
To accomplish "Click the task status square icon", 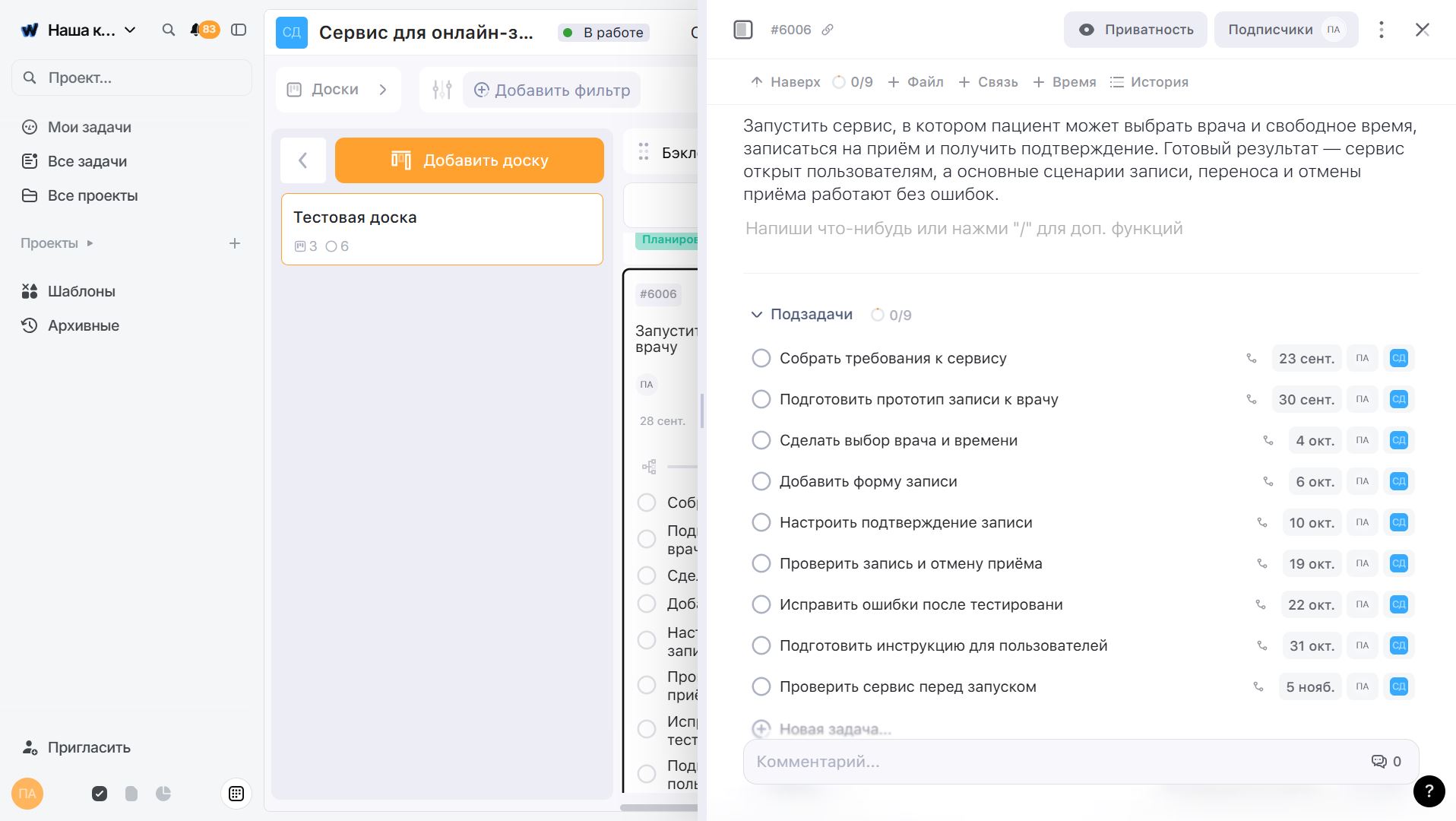I will click(x=742, y=30).
